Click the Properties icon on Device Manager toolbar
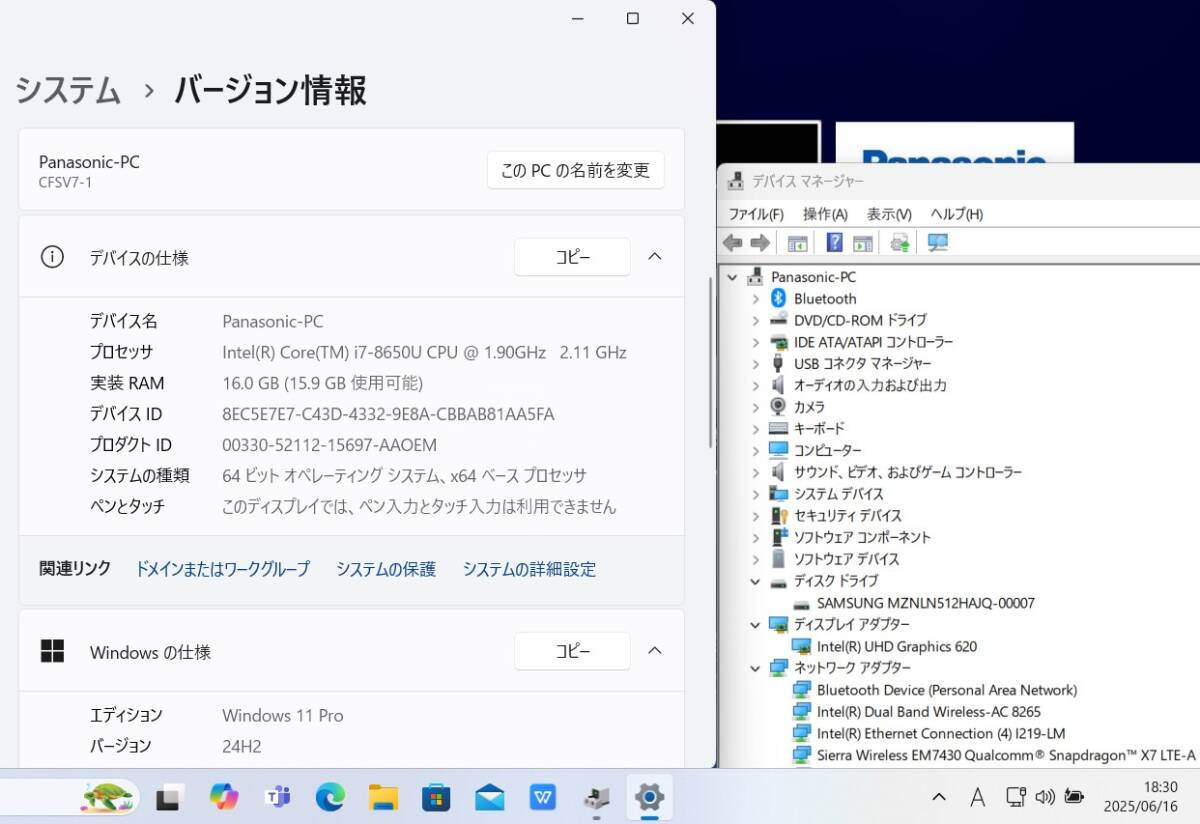 click(x=861, y=242)
